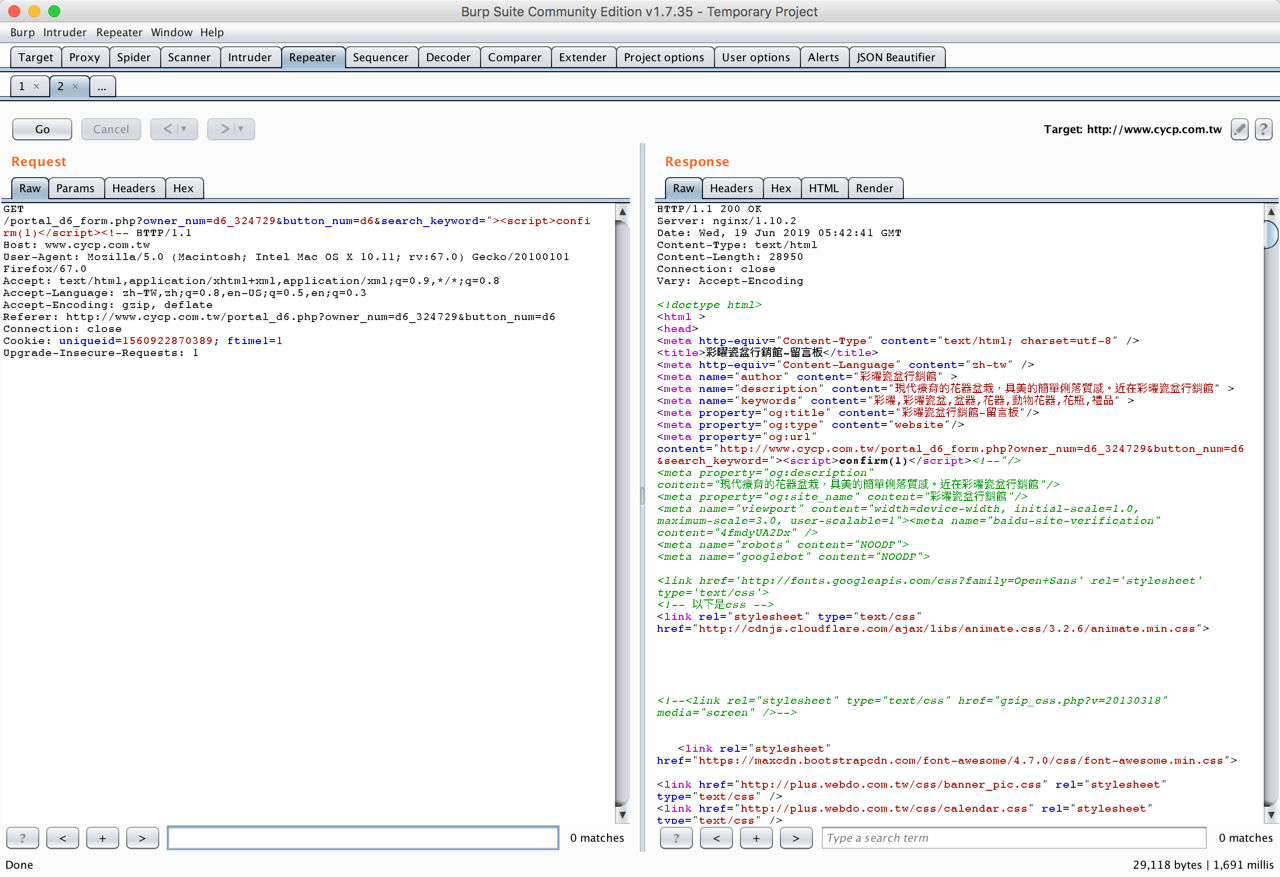Viewport: 1280px width, 877px height.
Task: Jump to previous match in Response search
Action: tap(716, 838)
